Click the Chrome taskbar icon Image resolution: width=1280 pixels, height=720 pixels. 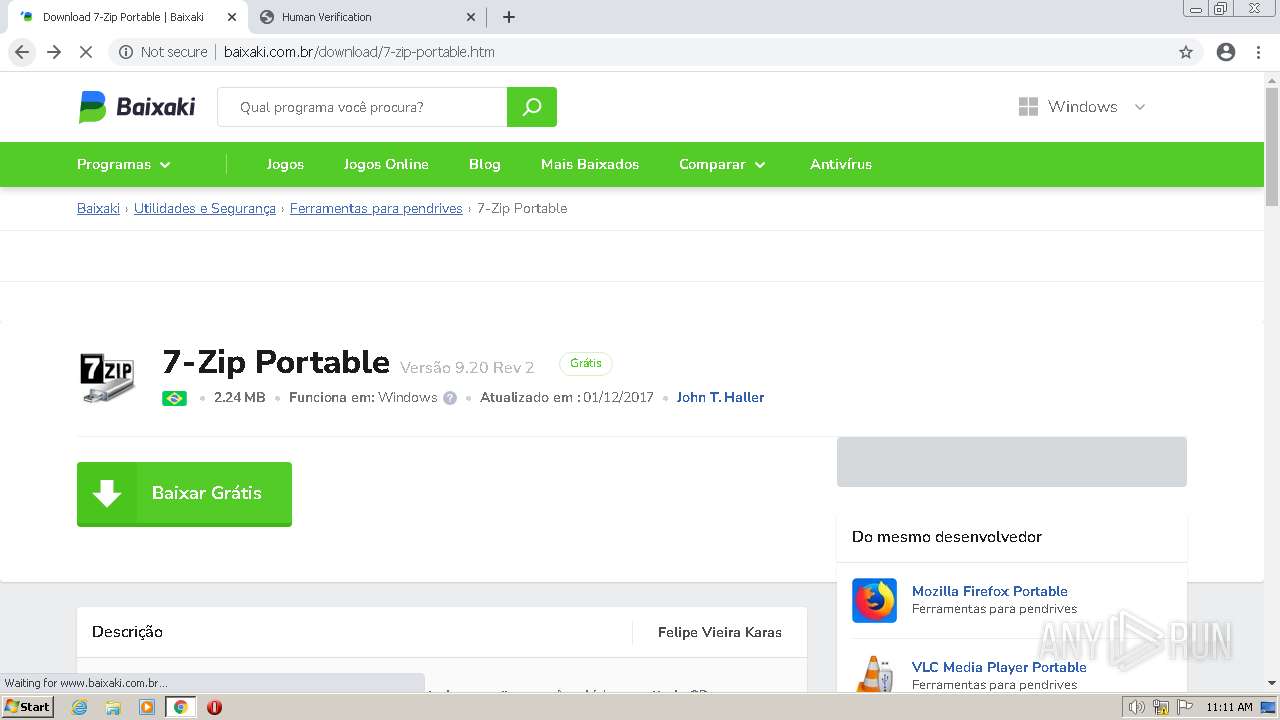point(181,707)
